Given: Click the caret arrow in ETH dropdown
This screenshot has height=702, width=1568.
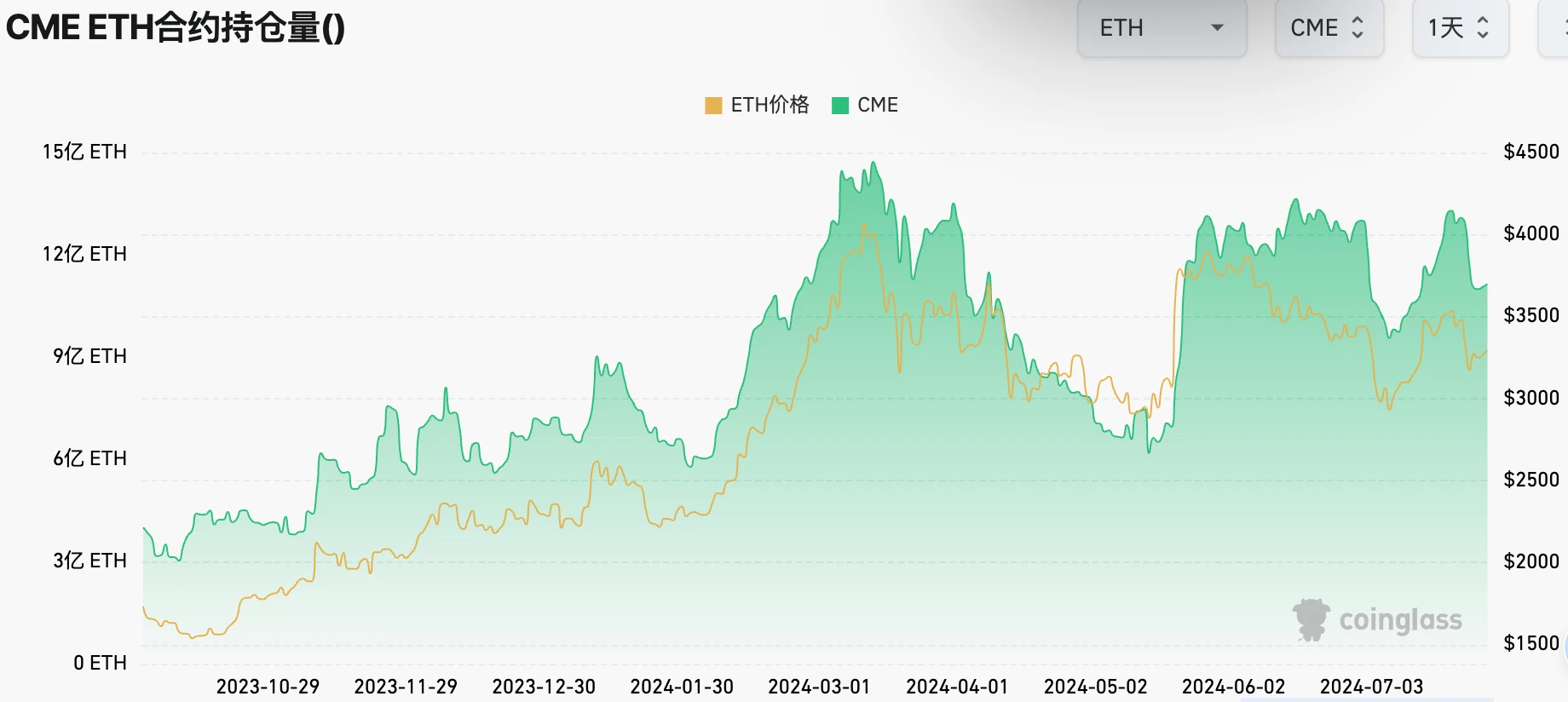Looking at the screenshot, I should pyautogui.click(x=1217, y=28).
